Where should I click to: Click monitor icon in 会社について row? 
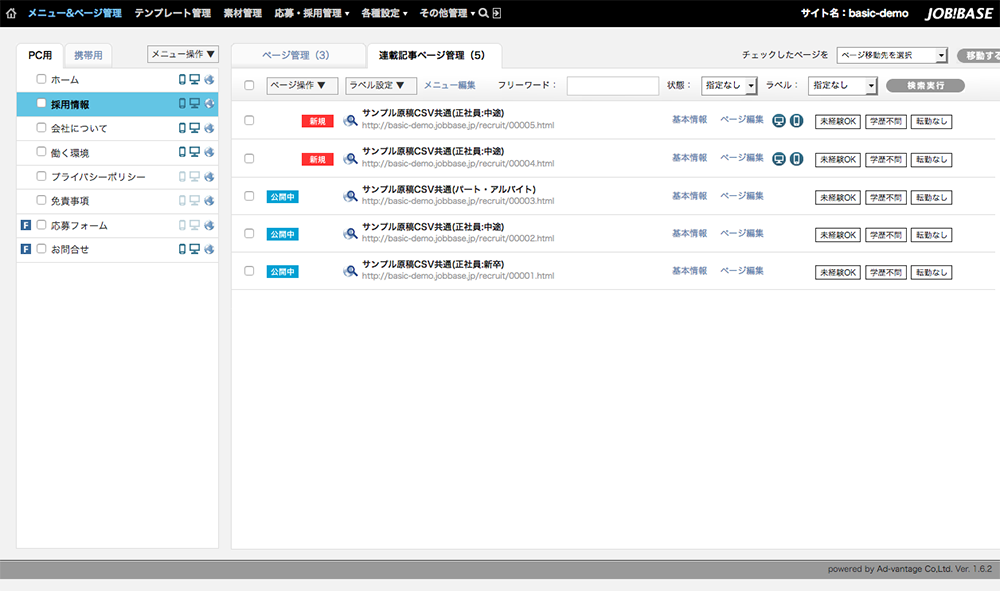coord(195,128)
